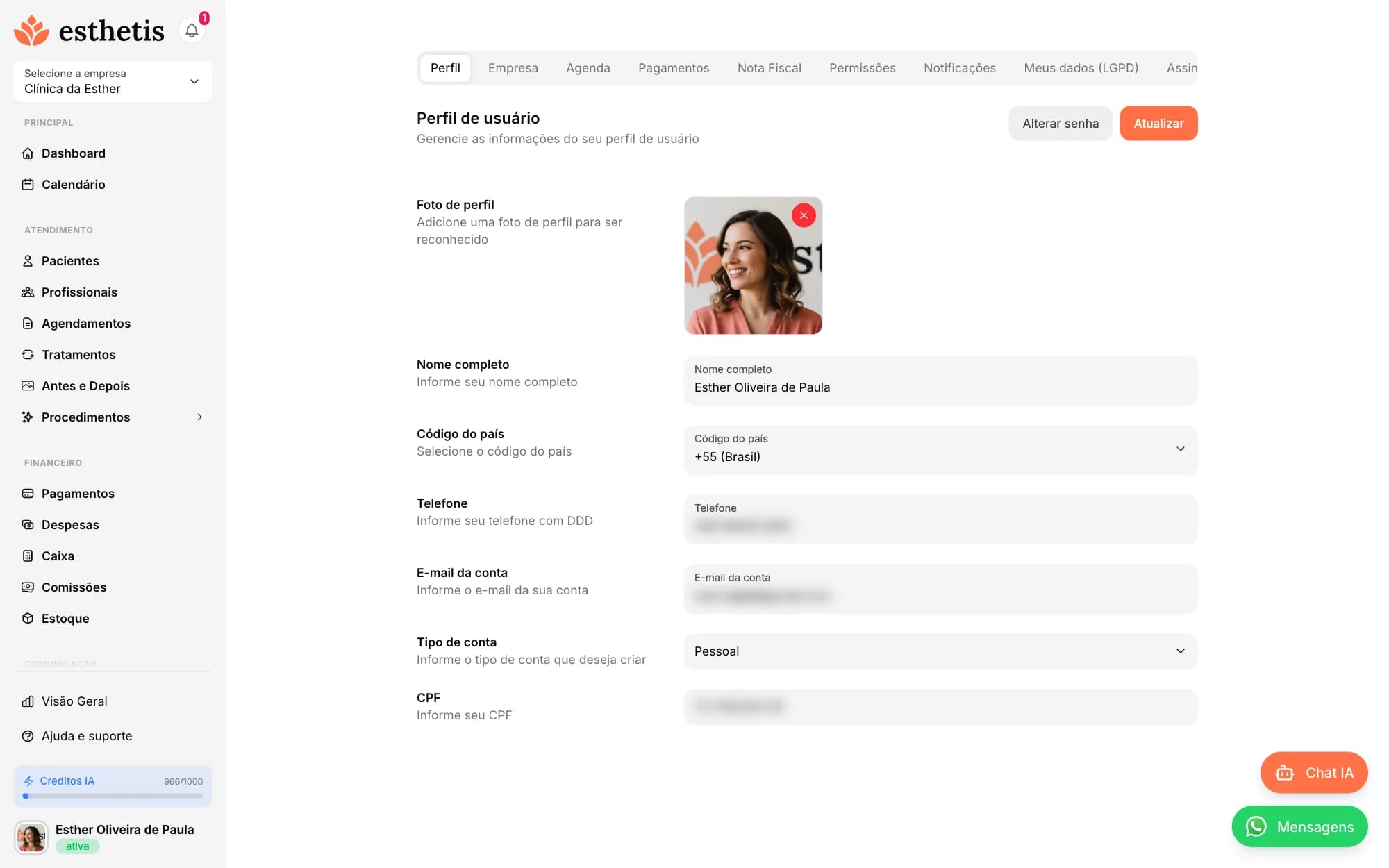The height and width of the screenshot is (868, 1389).
Task: Click the Pagamentos card icon in sidebar
Action: click(x=28, y=494)
